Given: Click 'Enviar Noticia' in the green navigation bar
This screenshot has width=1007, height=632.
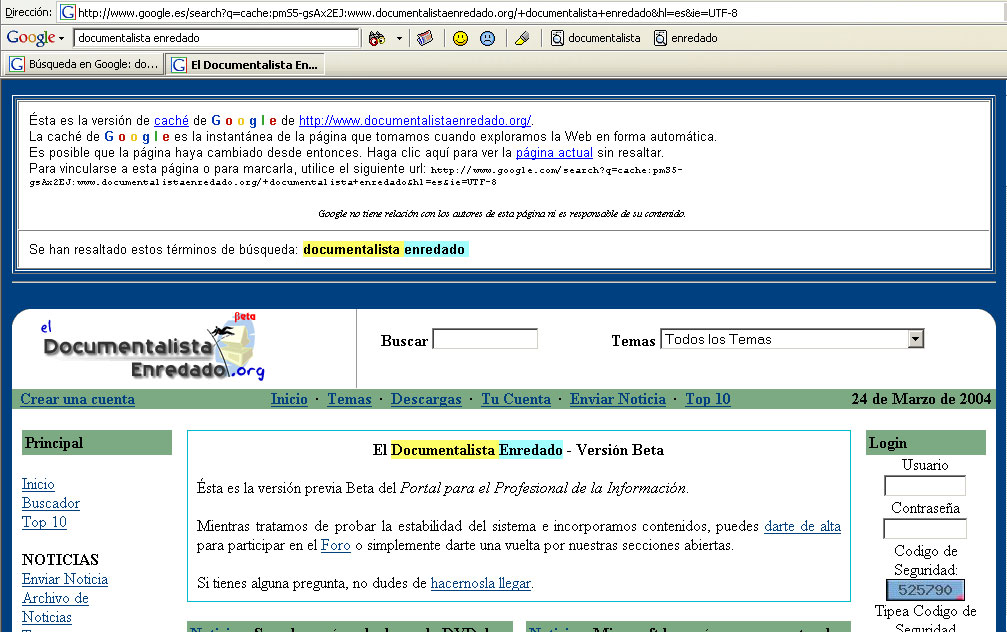Looking at the screenshot, I should 618,399.
